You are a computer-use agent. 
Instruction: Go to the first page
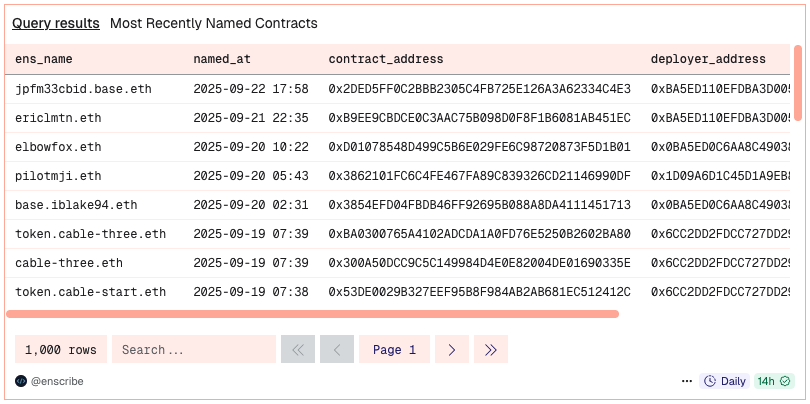297,350
